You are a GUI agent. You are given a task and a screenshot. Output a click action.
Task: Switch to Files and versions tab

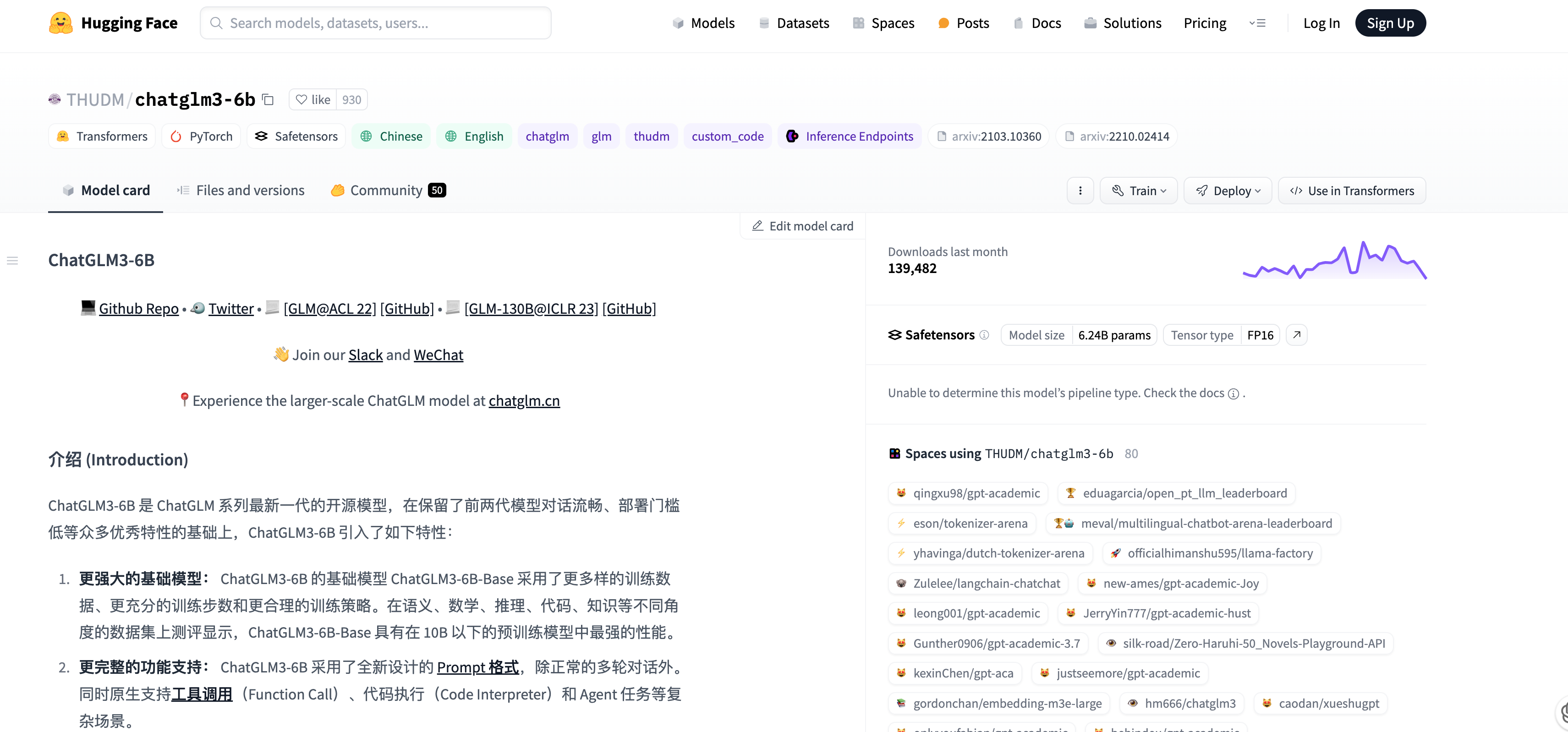tap(241, 191)
